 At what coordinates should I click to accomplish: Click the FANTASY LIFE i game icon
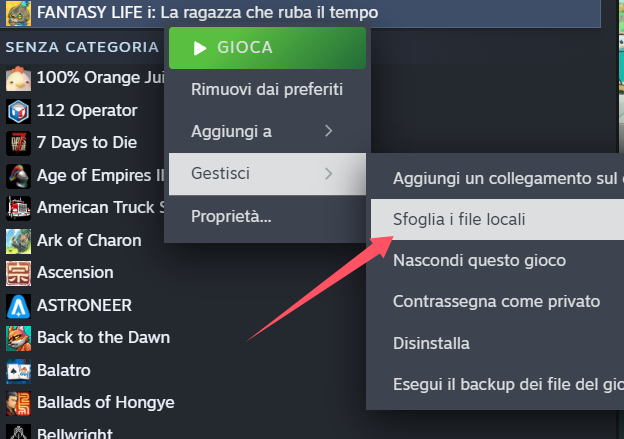click(x=18, y=13)
